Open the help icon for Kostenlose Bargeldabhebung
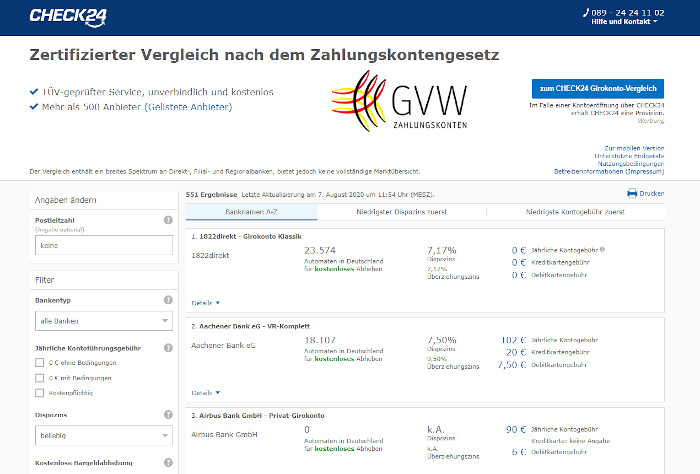This screenshot has width=700, height=474. click(168, 463)
